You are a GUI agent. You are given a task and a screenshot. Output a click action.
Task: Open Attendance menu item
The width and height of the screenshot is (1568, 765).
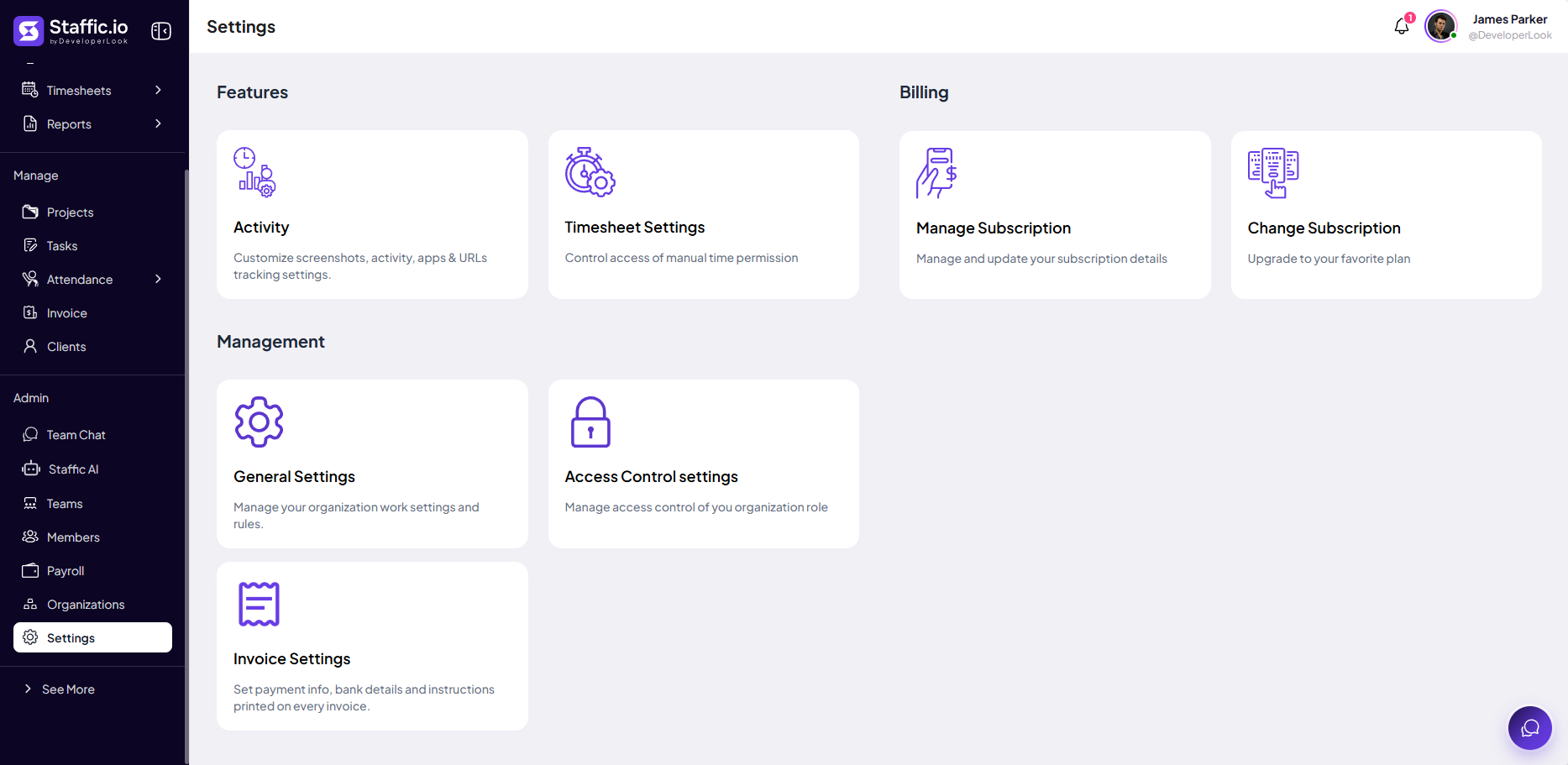click(92, 279)
